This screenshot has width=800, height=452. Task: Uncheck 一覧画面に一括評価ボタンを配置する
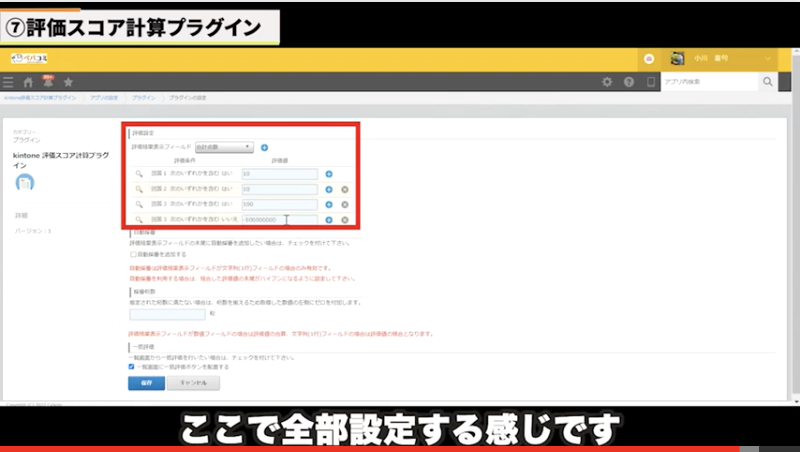click(133, 366)
